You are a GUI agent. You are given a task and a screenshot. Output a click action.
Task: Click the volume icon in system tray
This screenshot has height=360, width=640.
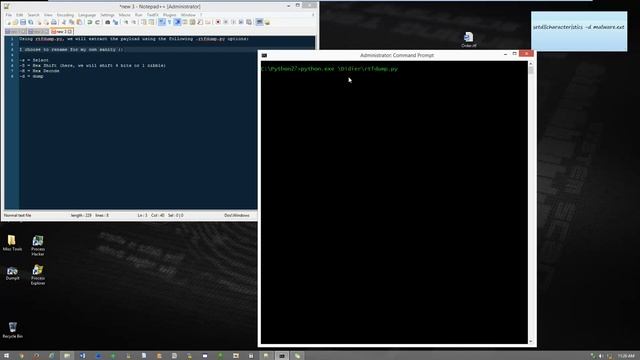point(601,356)
